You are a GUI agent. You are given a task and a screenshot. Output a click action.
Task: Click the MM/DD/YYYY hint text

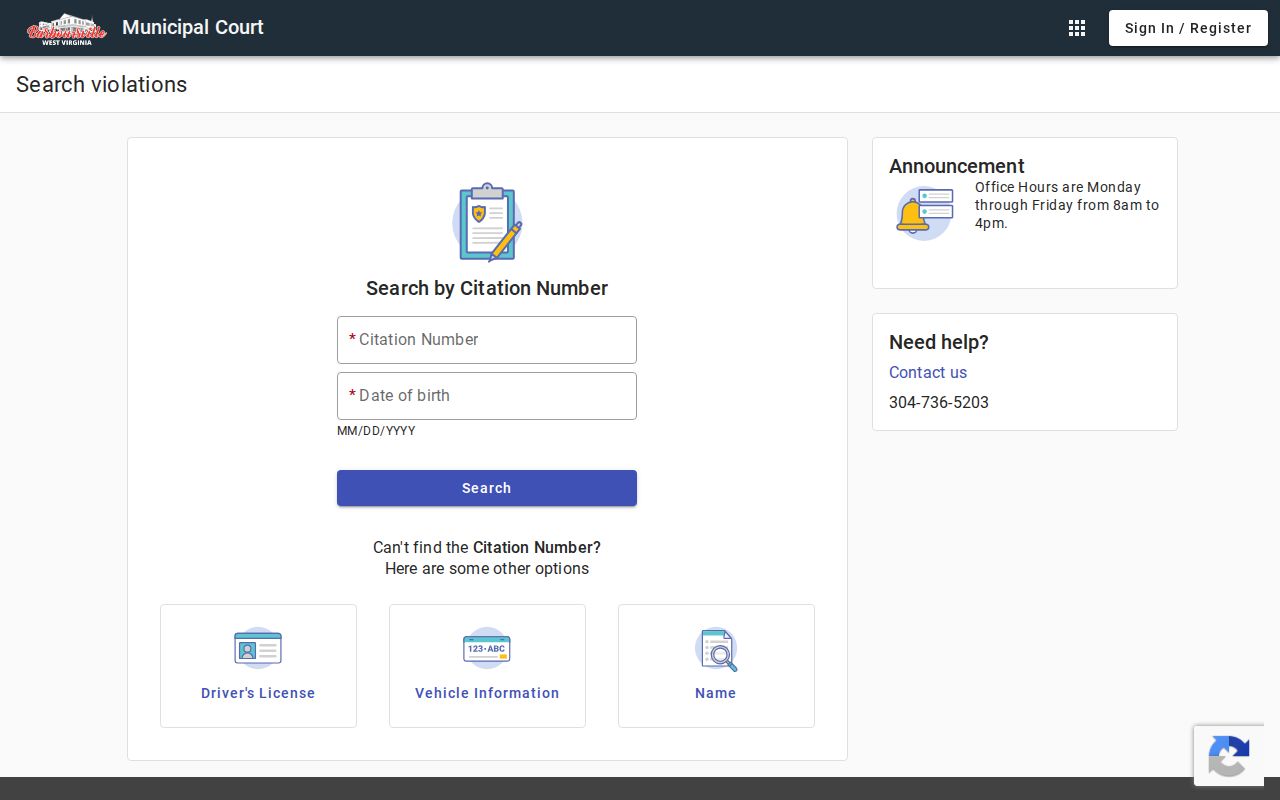[x=376, y=431]
